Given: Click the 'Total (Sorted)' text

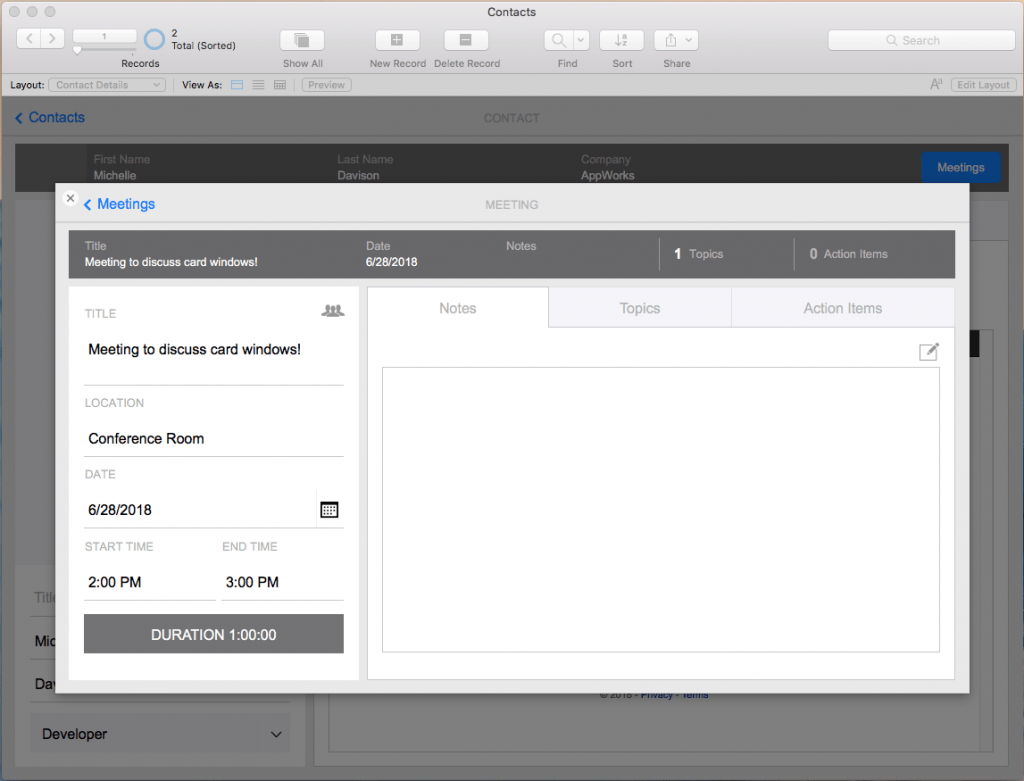Looking at the screenshot, I should click(x=204, y=46).
